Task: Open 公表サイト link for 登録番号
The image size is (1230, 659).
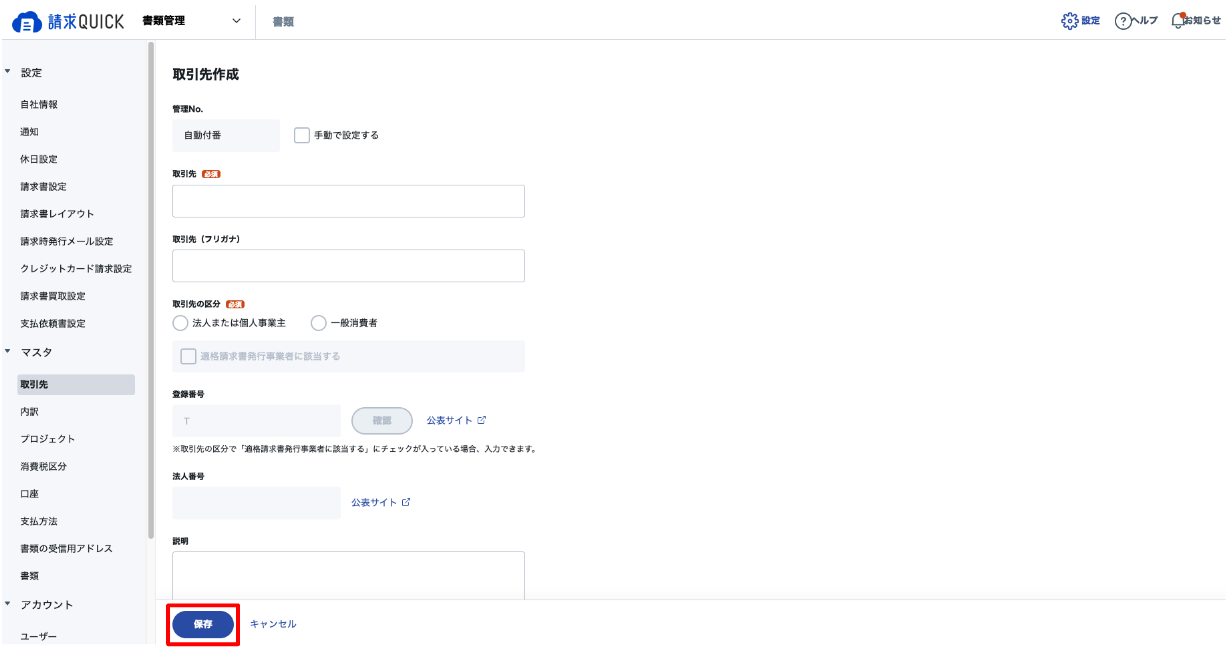Action: click(450, 420)
